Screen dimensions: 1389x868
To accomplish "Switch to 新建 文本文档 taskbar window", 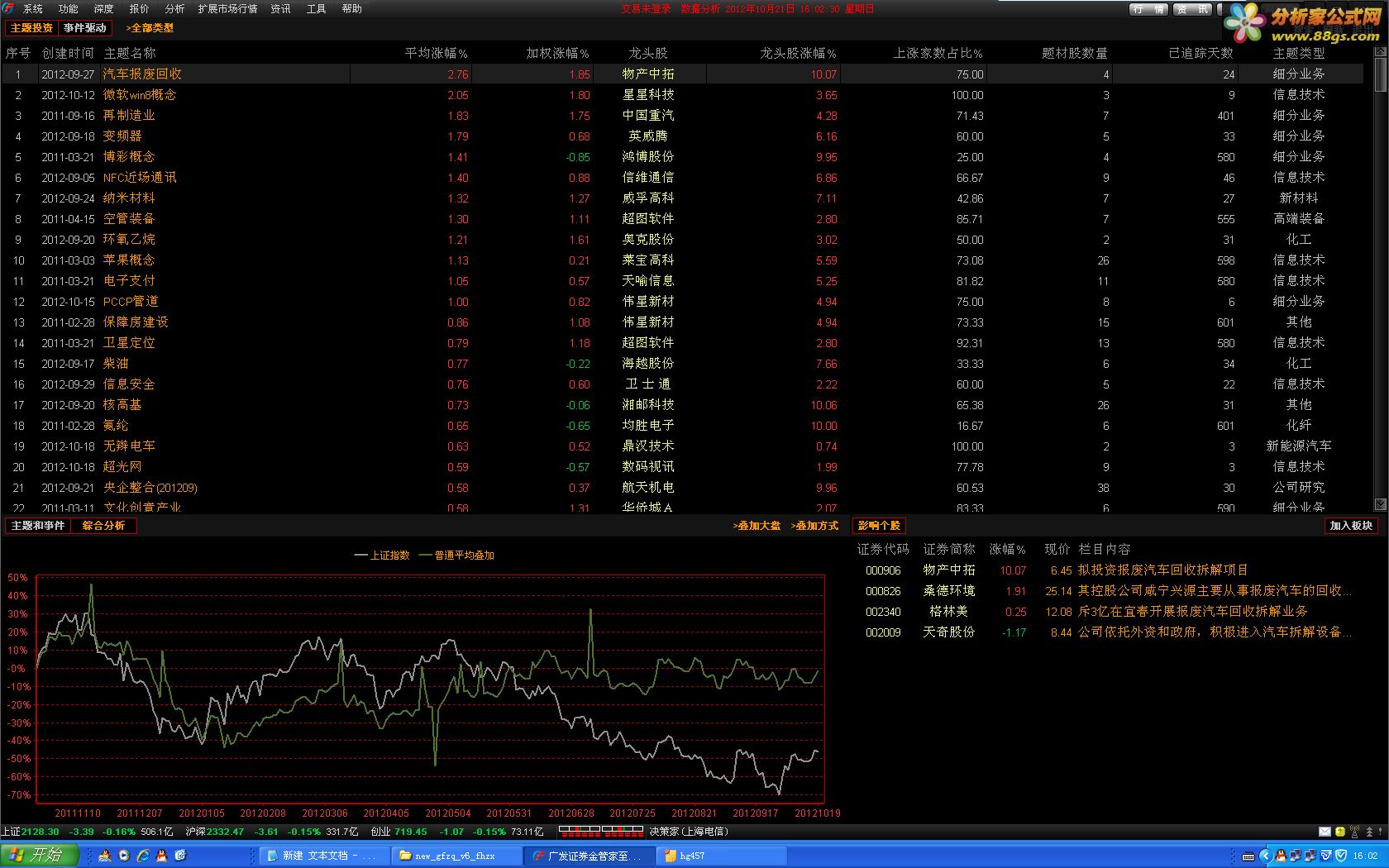I will tap(322, 856).
